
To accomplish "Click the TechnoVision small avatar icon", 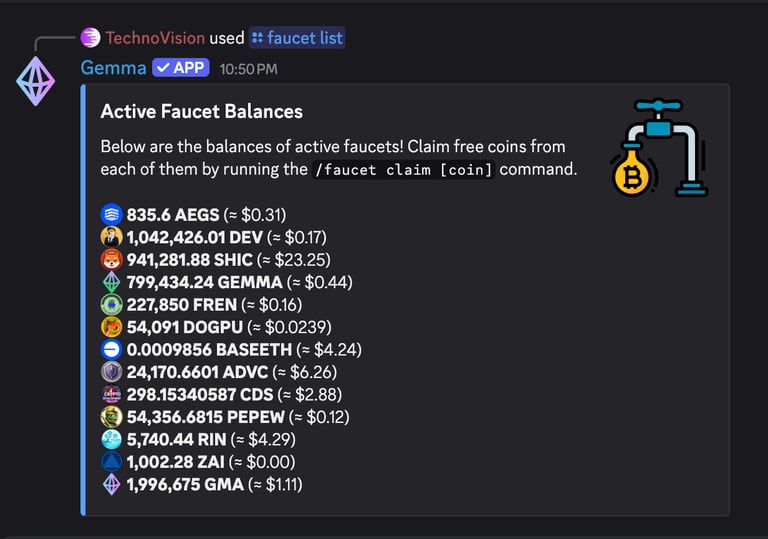I will (90, 38).
